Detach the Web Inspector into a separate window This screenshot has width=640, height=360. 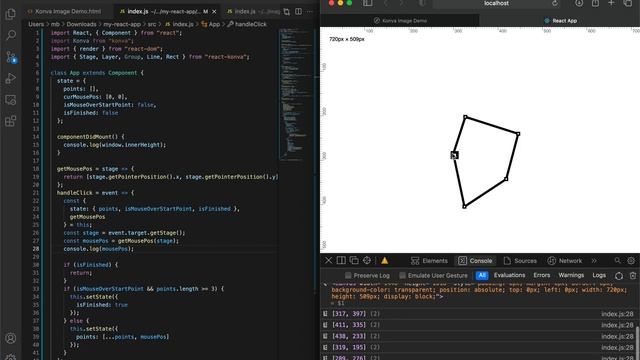coord(354,260)
